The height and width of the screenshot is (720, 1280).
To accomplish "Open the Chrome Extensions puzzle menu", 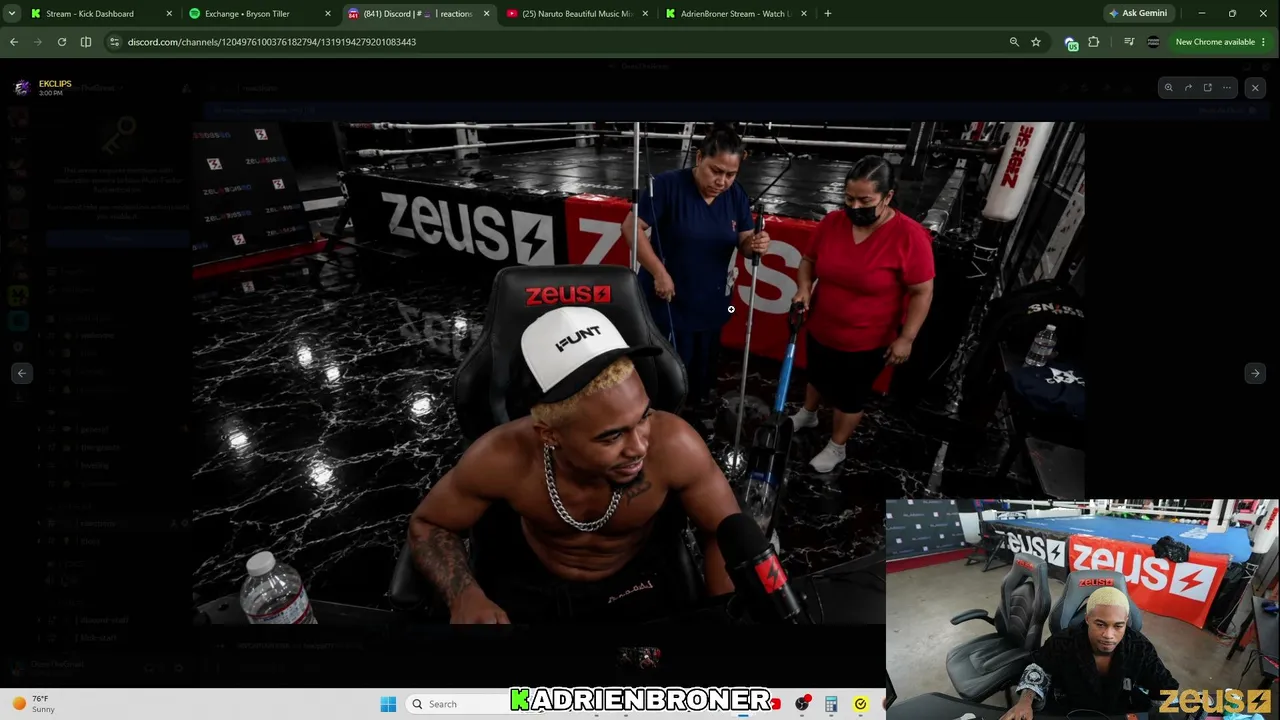I will click(x=1093, y=42).
